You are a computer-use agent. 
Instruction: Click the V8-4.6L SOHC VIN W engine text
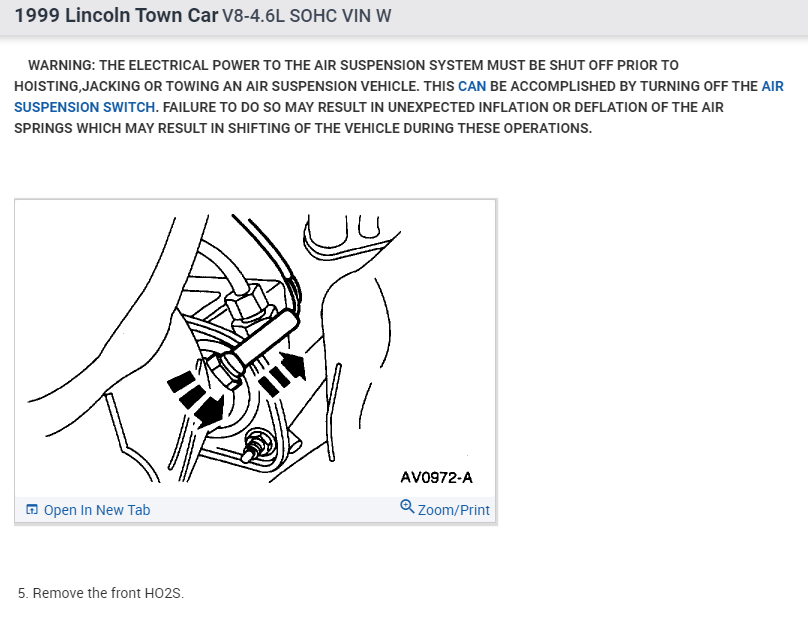(307, 16)
